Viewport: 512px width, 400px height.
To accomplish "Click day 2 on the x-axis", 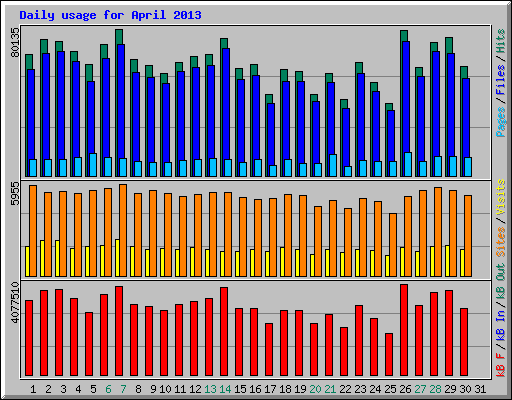I will [48, 389].
